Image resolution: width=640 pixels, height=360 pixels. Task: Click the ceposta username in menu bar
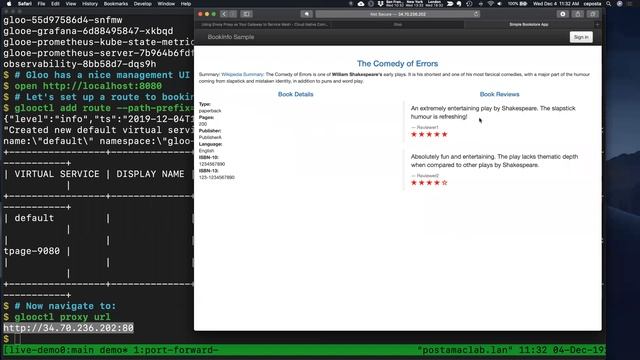point(592,4)
